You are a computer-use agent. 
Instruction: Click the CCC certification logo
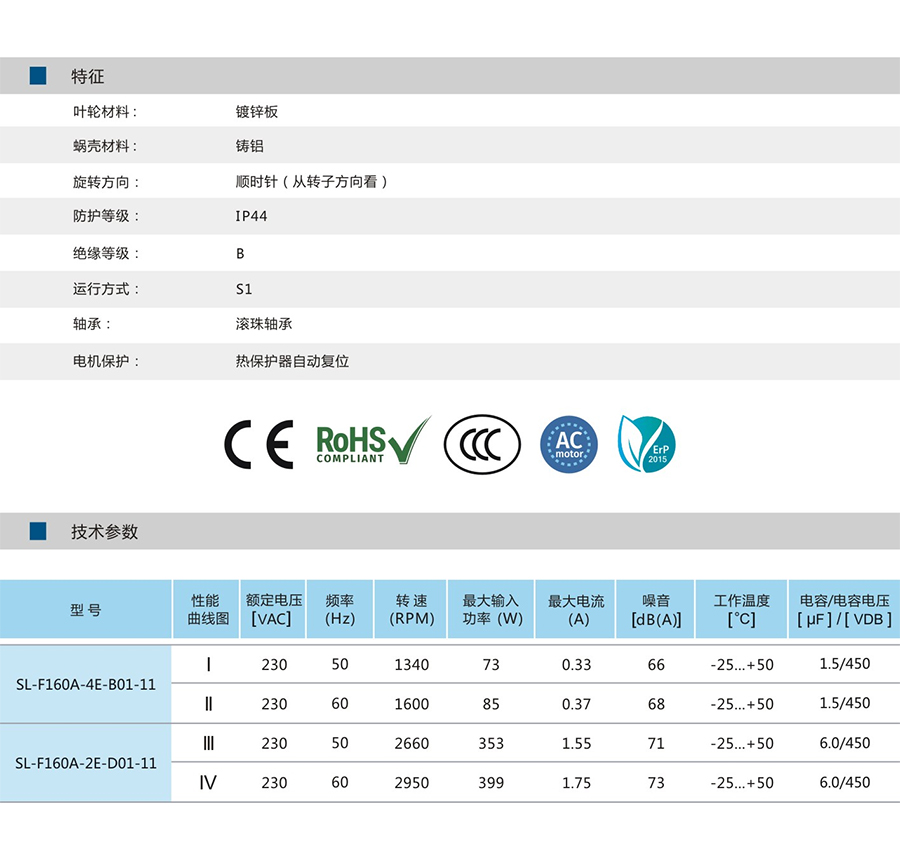click(482, 445)
